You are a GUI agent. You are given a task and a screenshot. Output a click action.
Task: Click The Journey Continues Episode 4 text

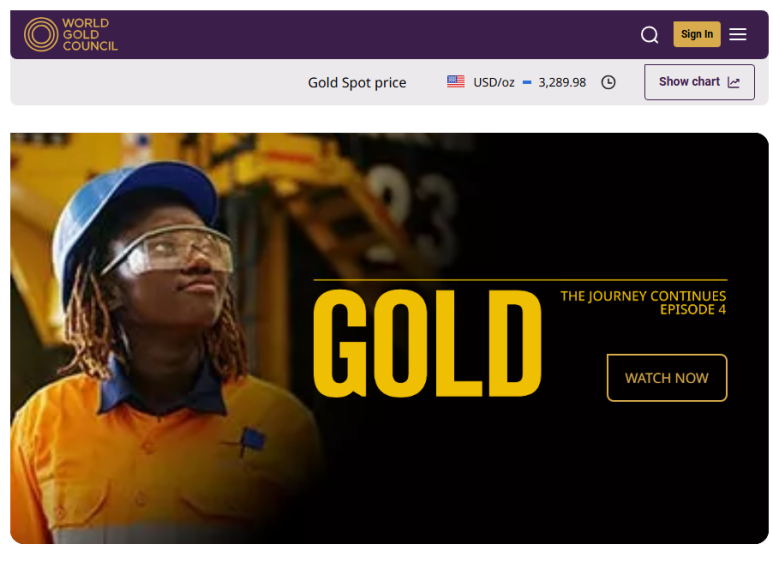(643, 303)
